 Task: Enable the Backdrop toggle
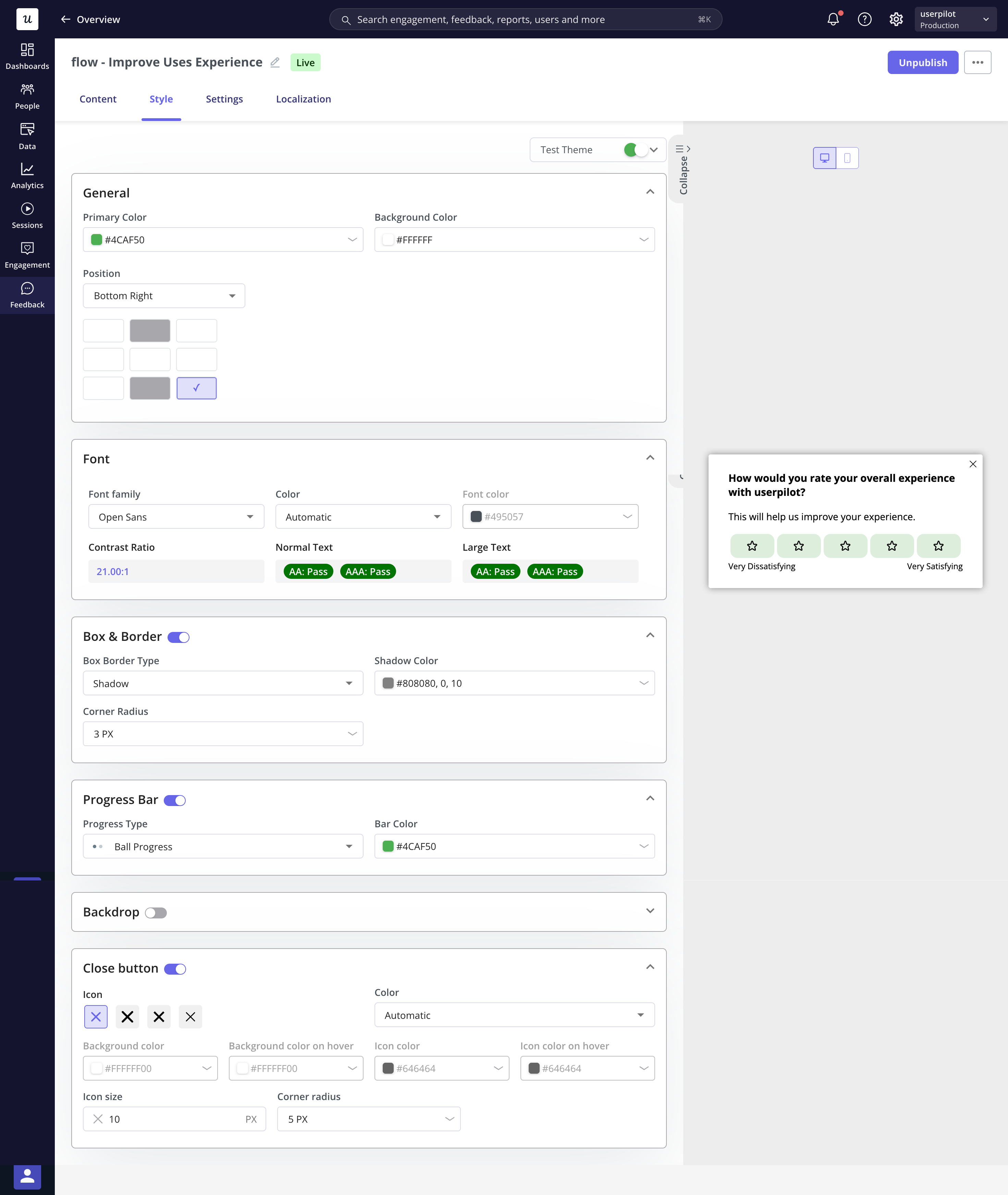155,913
